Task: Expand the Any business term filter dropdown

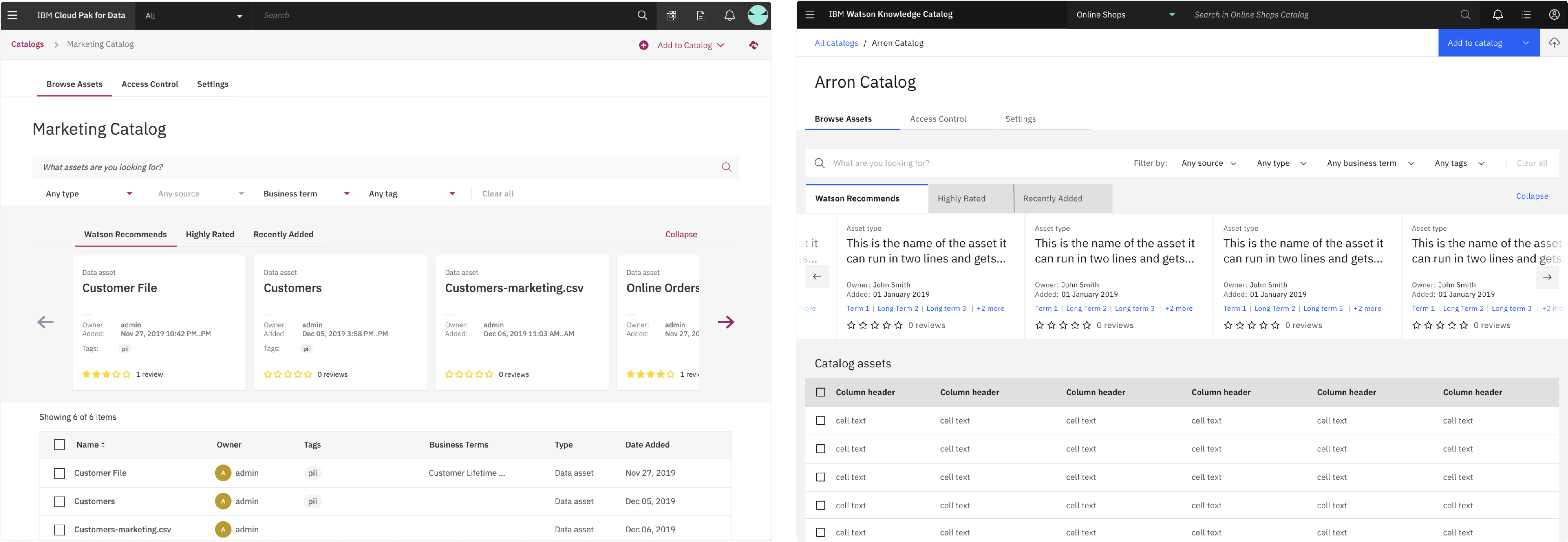Action: [1370, 163]
